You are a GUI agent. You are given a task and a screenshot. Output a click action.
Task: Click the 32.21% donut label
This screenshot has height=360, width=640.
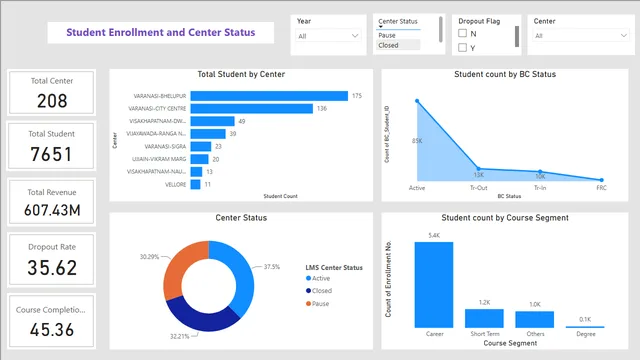(180, 336)
